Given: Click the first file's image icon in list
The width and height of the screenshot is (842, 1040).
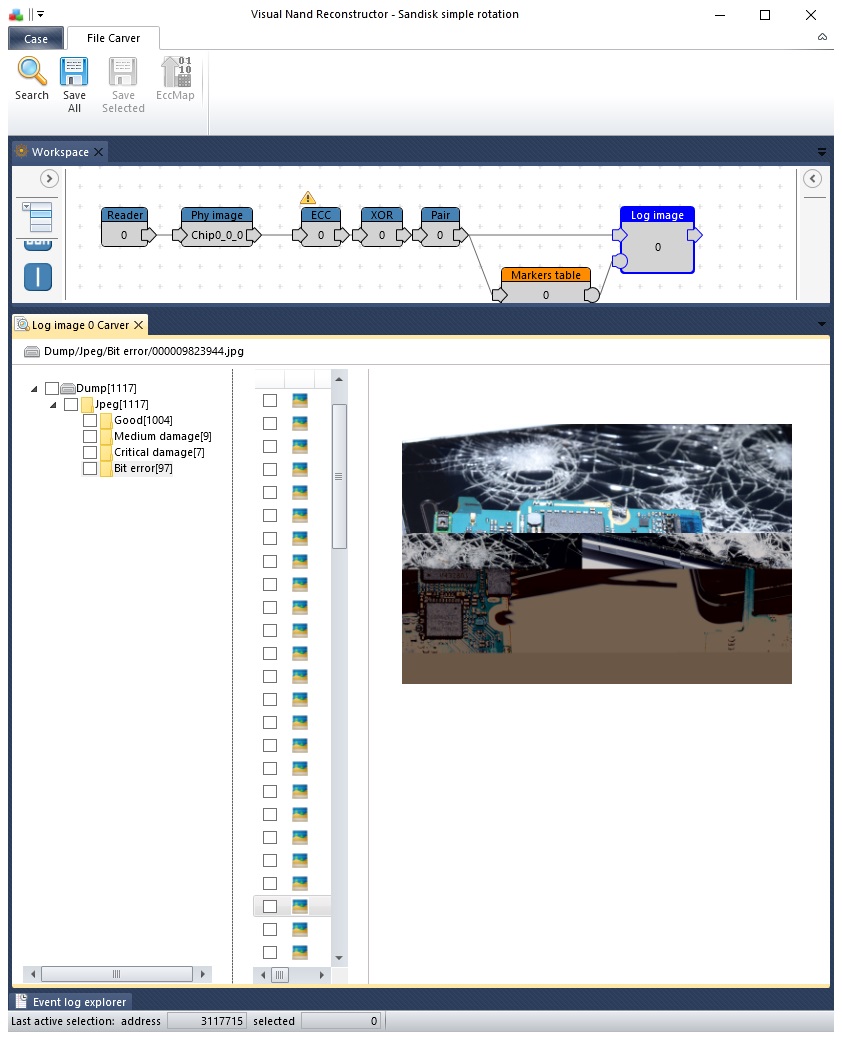Looking at the screenshot, I should (x=300, y=400).
